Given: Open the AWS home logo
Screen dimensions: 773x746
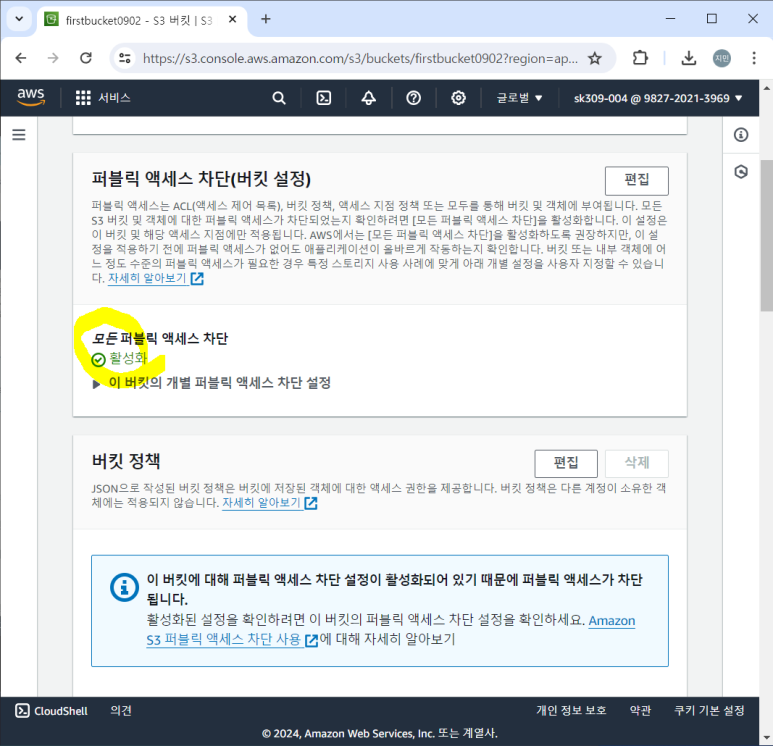Looking at the screenshot, I should coord(31,97).
